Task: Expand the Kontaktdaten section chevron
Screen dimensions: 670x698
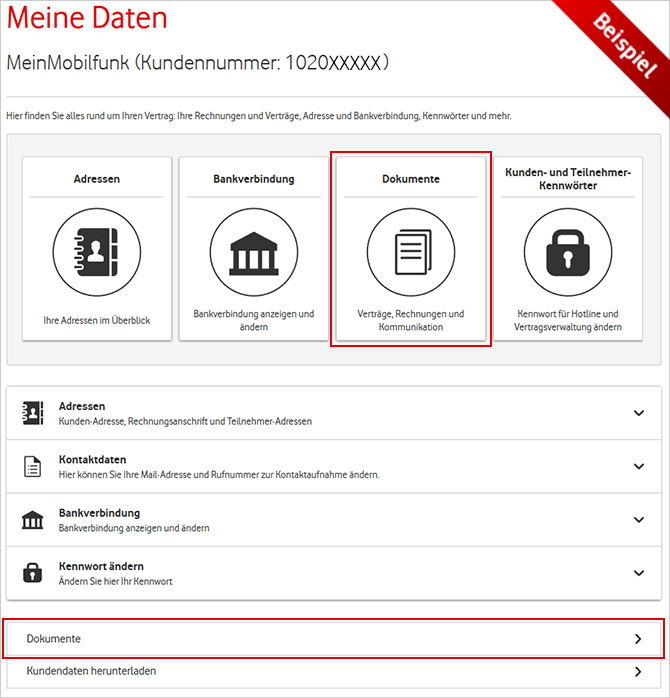Action: coord(639,466)
